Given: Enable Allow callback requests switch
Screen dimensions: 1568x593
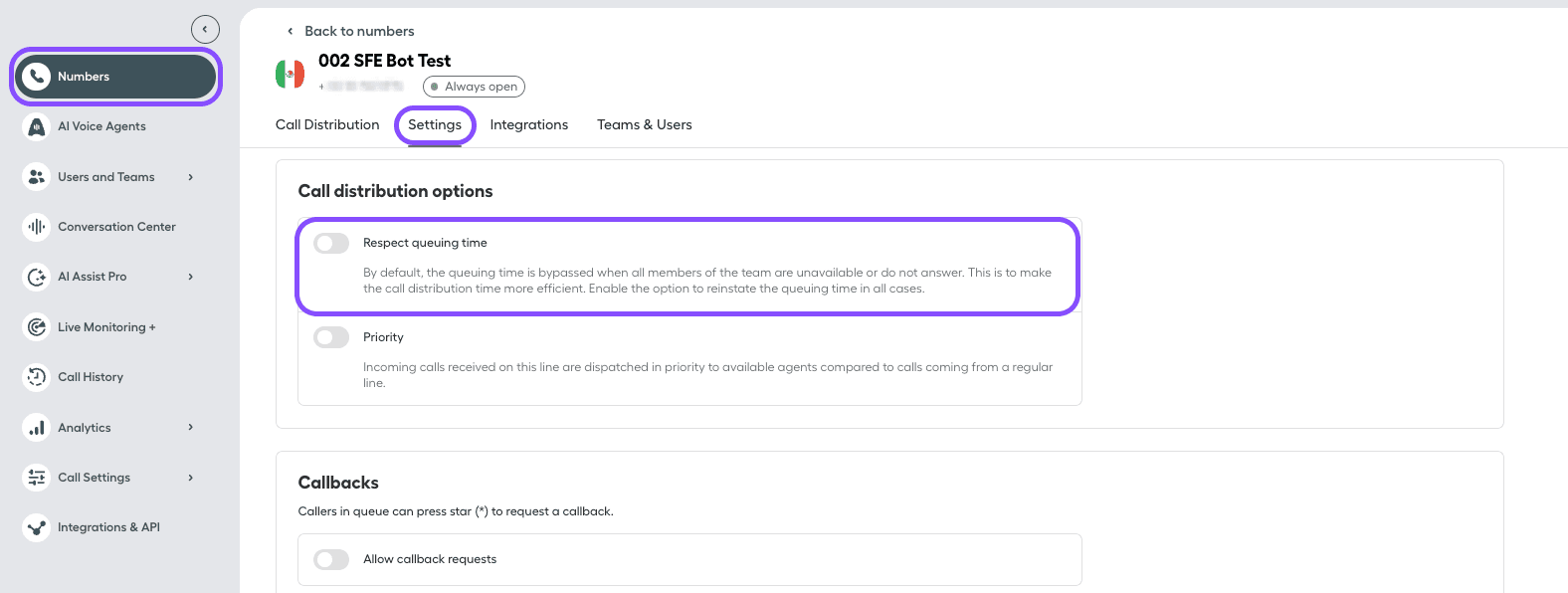Looking at the screenshot, I should (331, 559).
